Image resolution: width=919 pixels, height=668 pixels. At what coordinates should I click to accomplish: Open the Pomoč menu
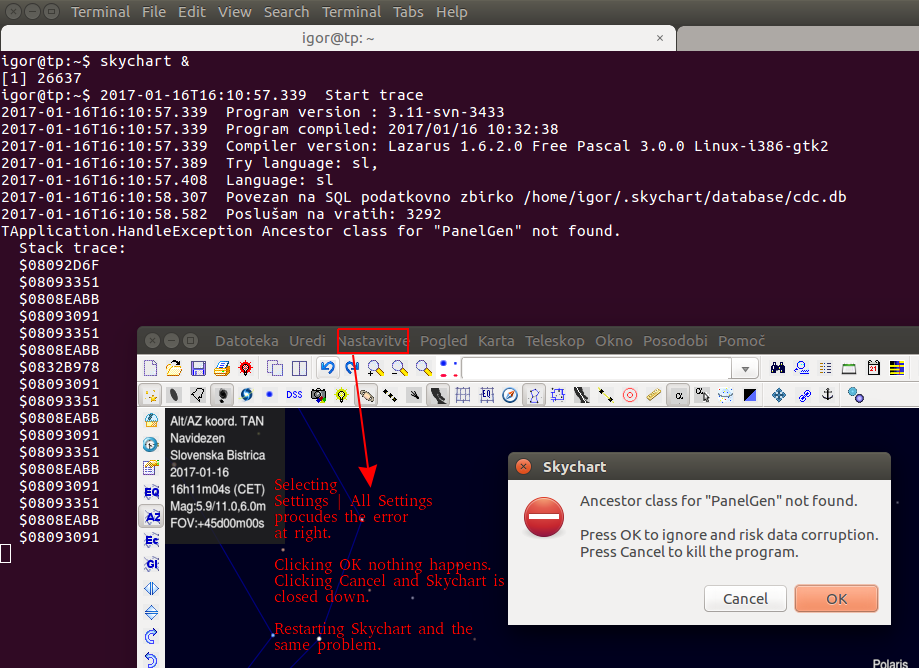point(741,341)
